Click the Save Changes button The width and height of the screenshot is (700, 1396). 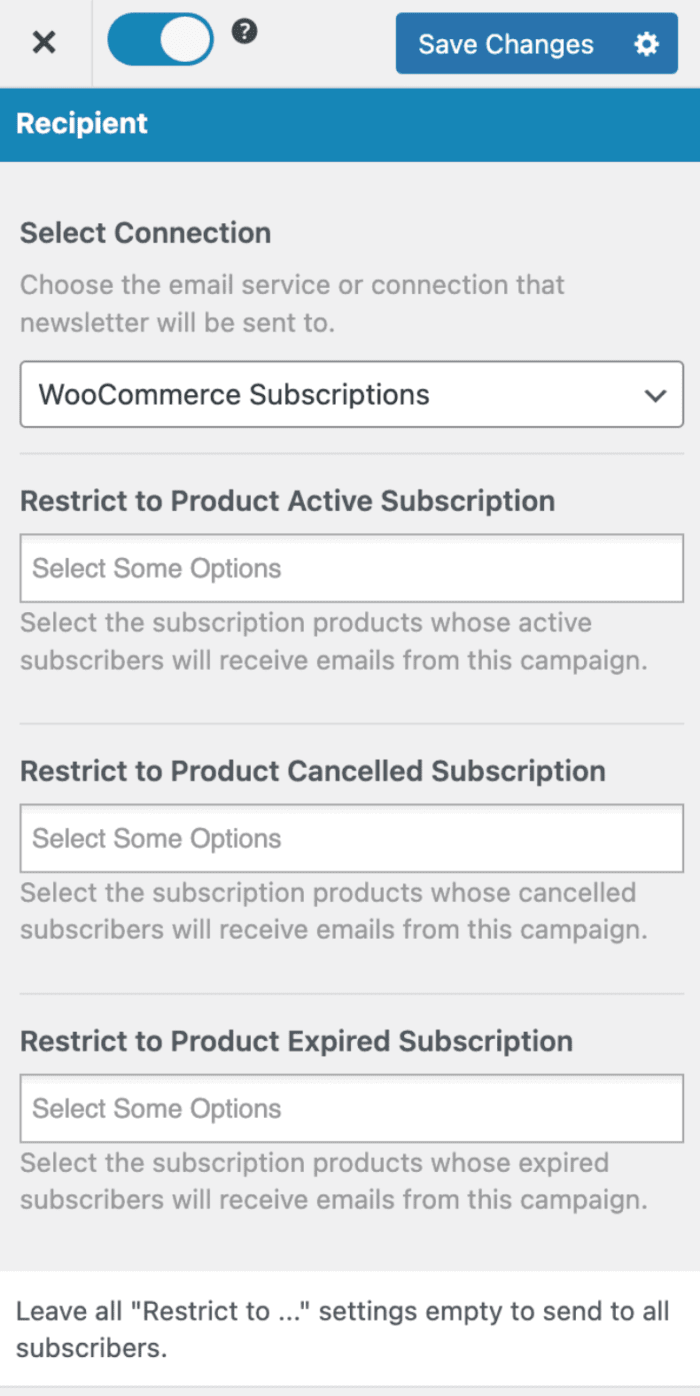(506, 44)
